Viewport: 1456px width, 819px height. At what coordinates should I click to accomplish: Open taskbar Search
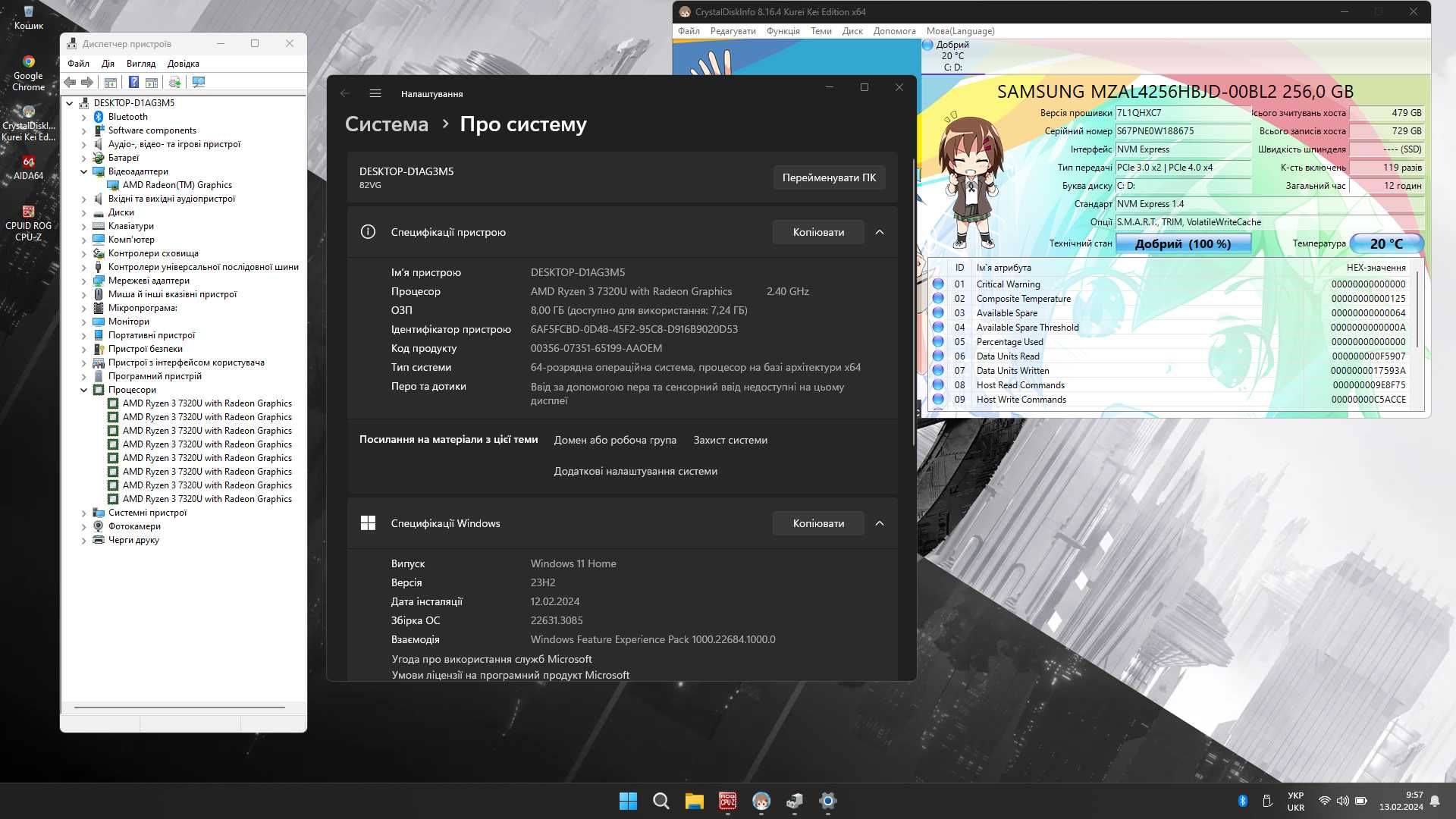tap(661, 801)
